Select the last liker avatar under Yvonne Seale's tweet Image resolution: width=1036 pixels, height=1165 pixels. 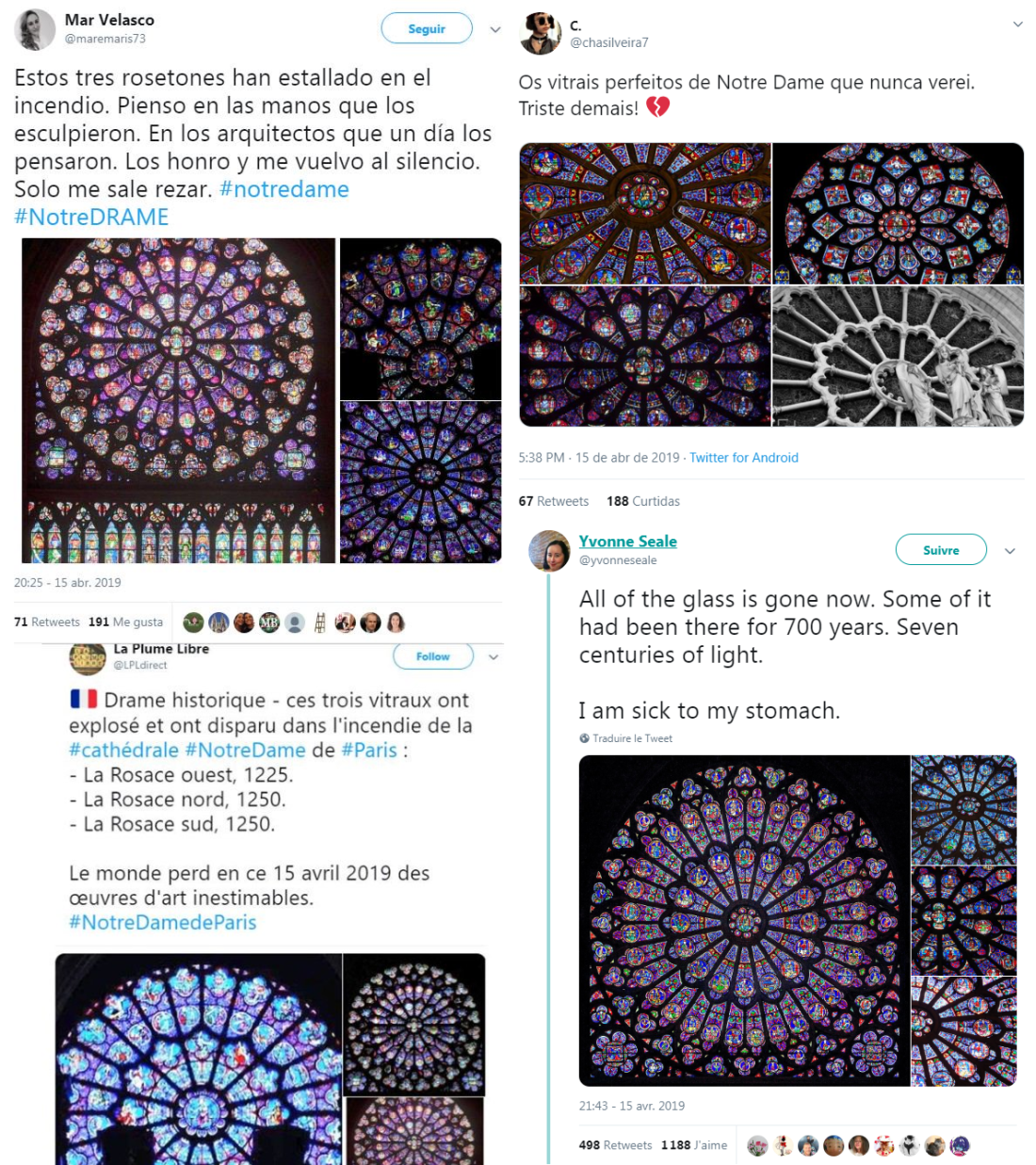[960, 1145]
